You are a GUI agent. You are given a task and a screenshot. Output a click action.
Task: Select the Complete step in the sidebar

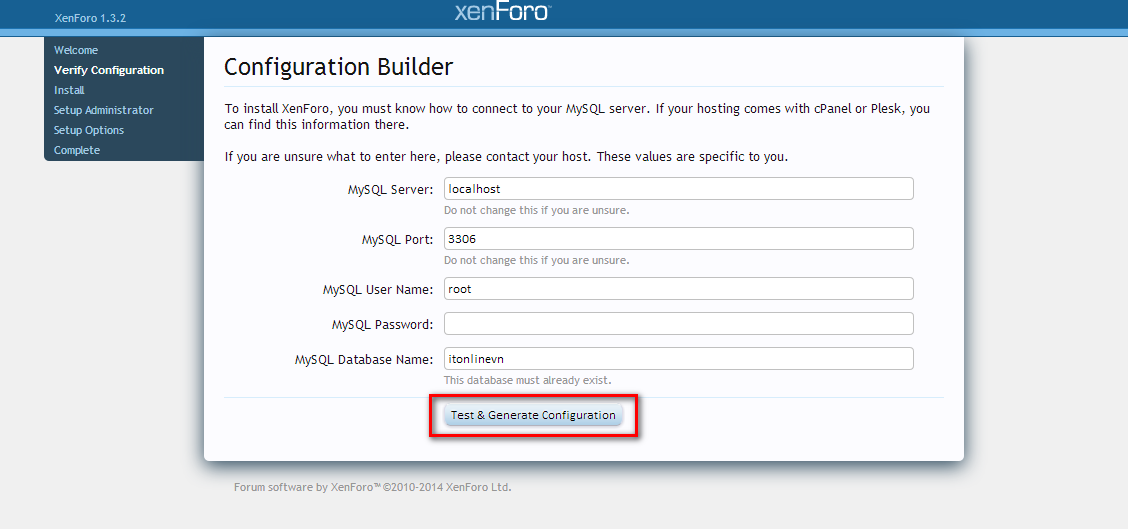[77, 150]
